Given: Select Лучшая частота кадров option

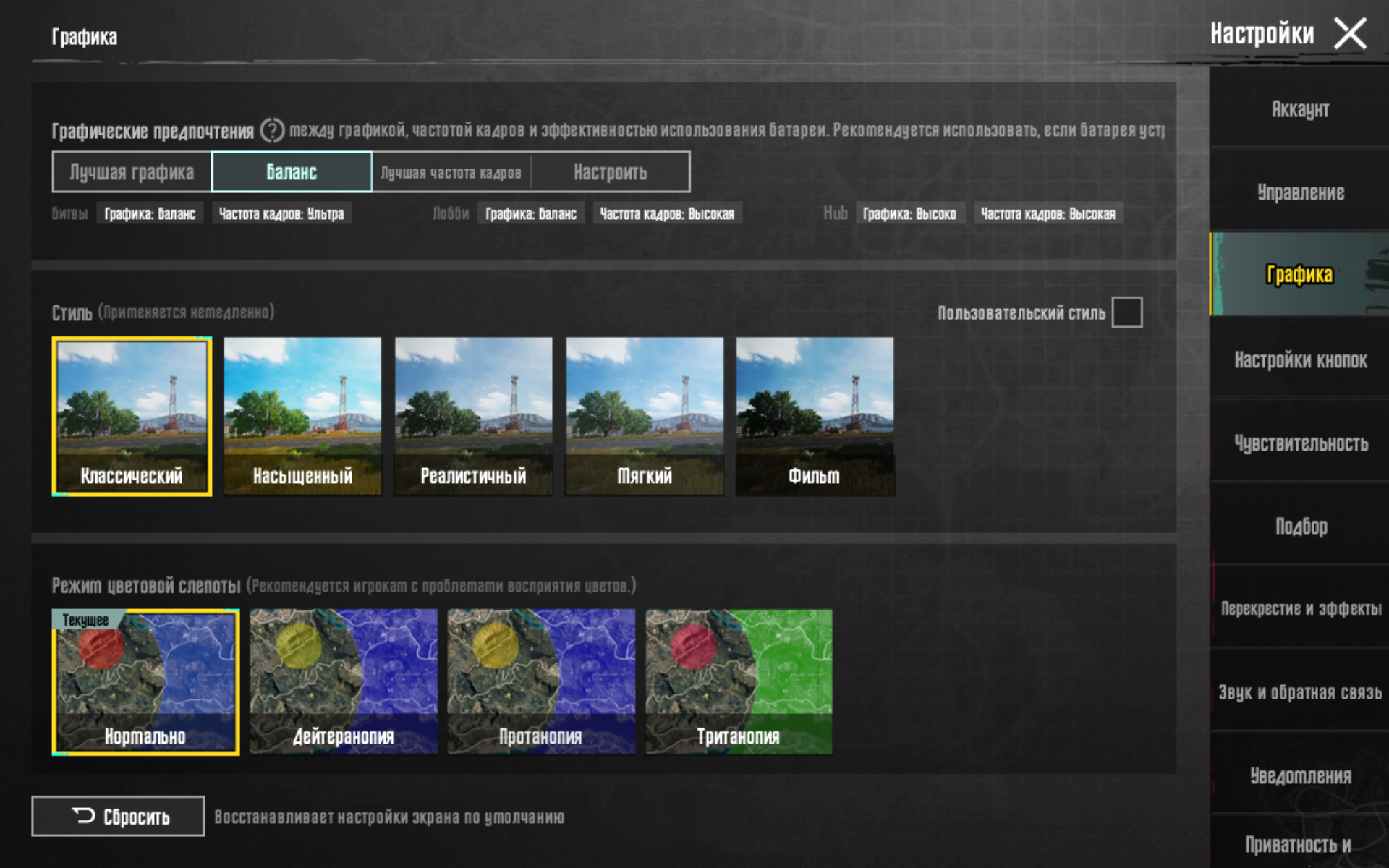Looking at the screenshot, I should coord(451,172).
